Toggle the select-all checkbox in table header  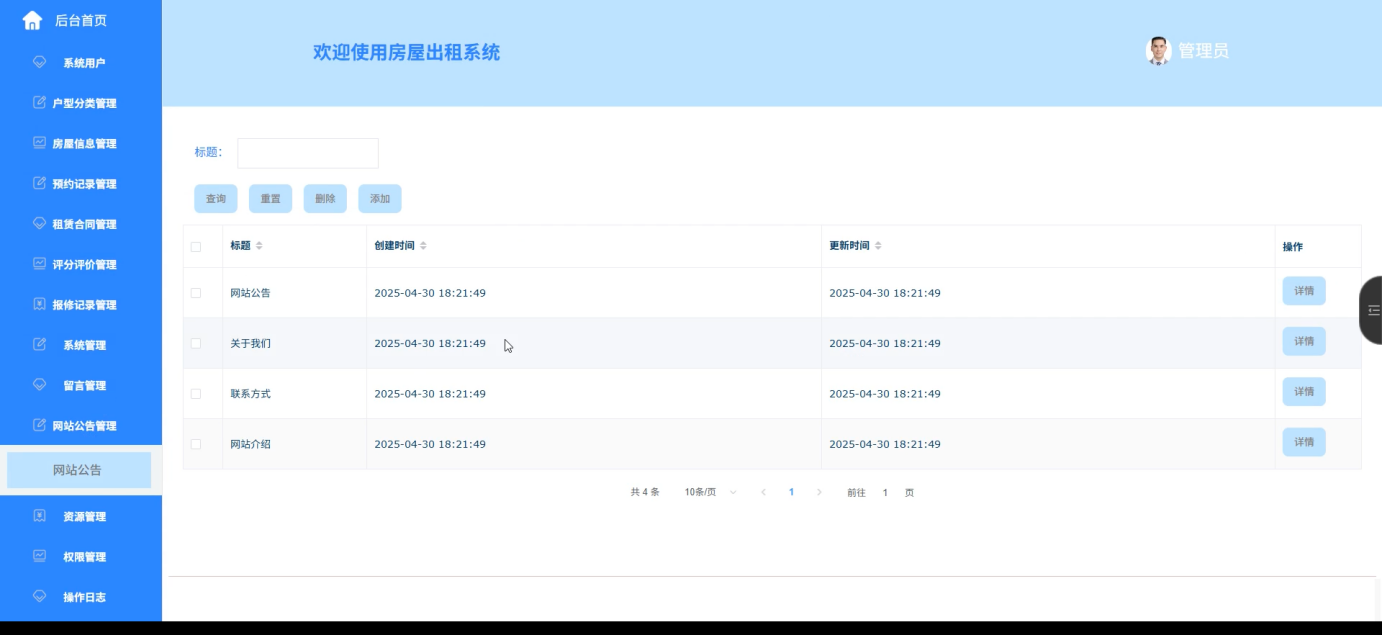pyautogui.click(x=196, y=247)
